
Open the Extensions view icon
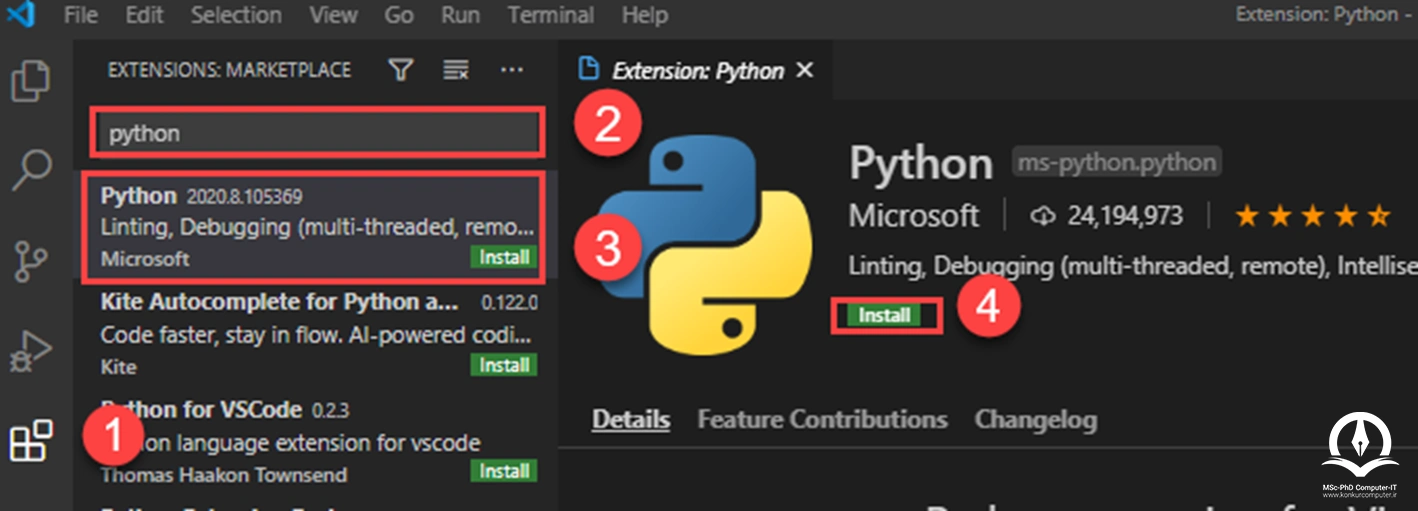pos(30,440)
